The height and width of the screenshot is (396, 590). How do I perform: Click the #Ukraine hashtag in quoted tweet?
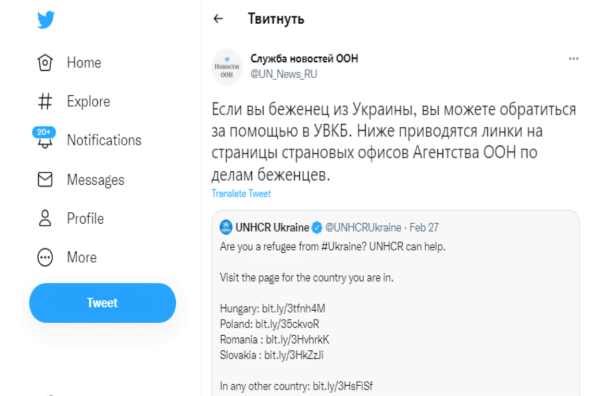coord(344,247)
